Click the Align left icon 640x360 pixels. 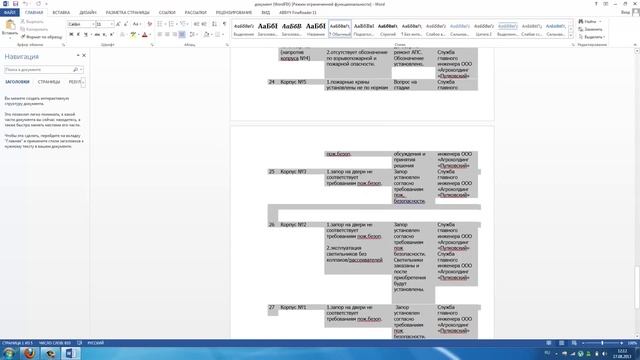click(160, 35)
